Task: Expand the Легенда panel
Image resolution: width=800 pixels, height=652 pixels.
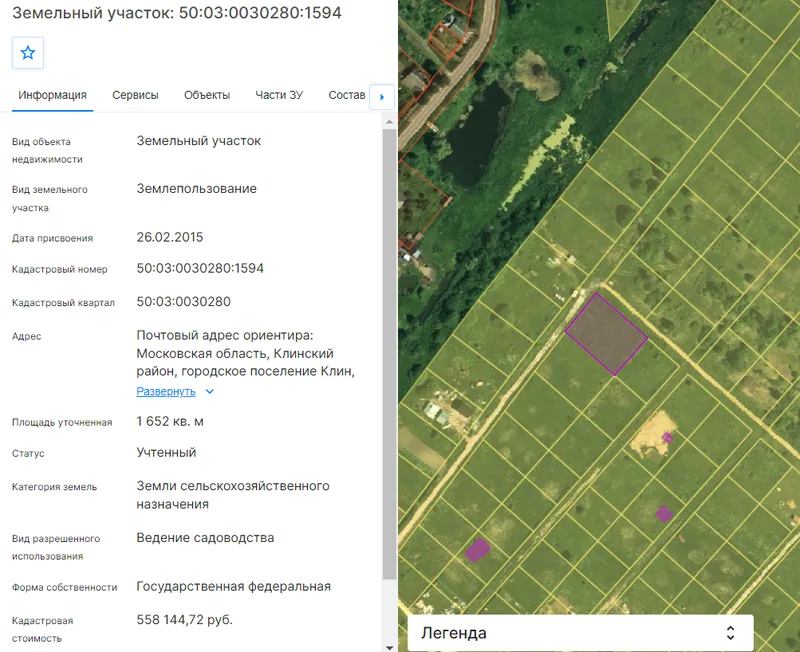Action: [580, 633]
